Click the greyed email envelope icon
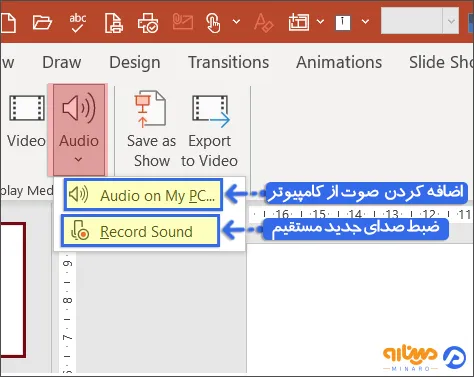This screenshot has width=474, height=377. [183, 22]
